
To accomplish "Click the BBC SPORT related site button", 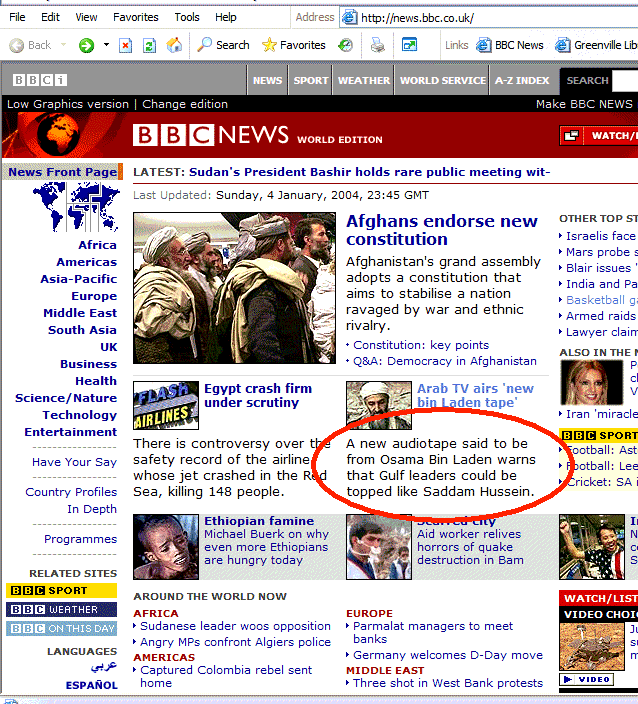I will [x=62, y=590].
